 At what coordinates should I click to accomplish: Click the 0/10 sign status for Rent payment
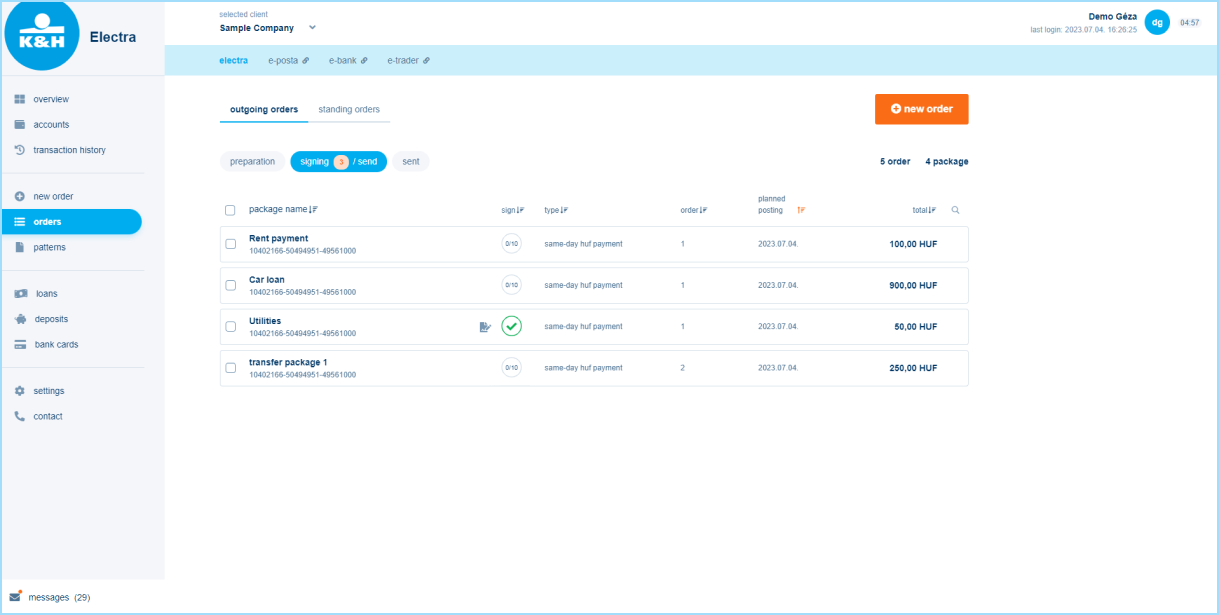tap(511, 244)
